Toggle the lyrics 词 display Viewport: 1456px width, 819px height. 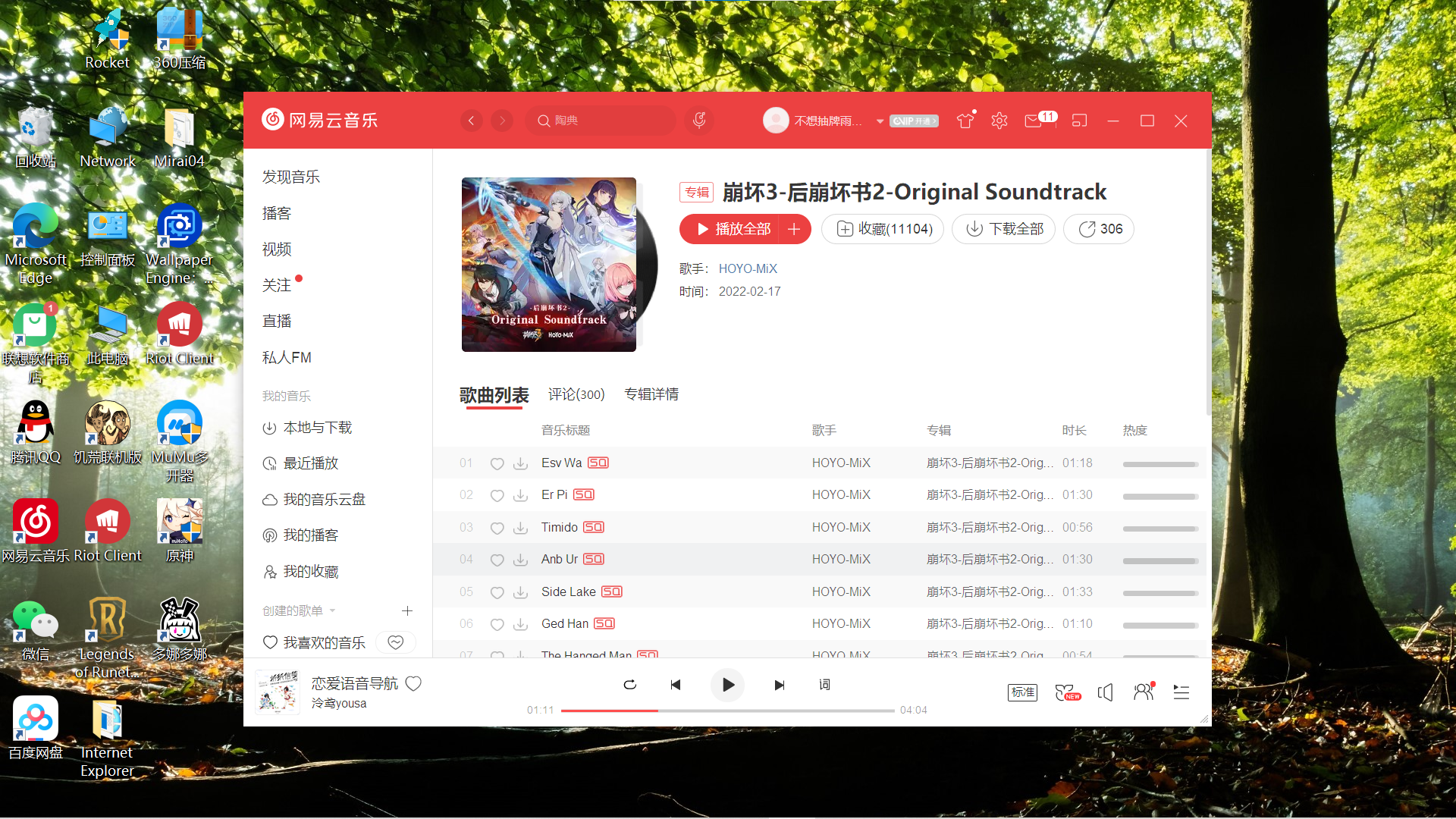point(824,685)
